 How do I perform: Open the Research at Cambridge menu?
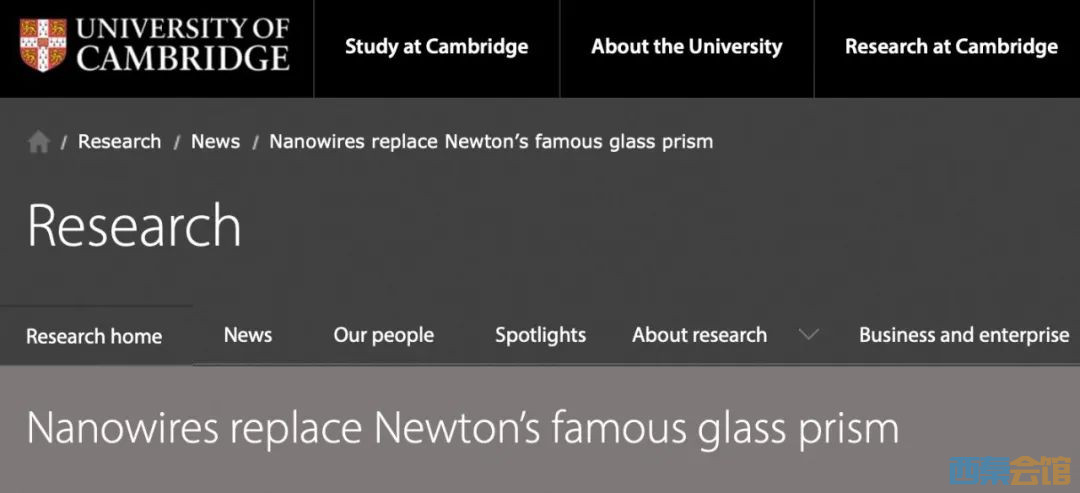(950, 47)
